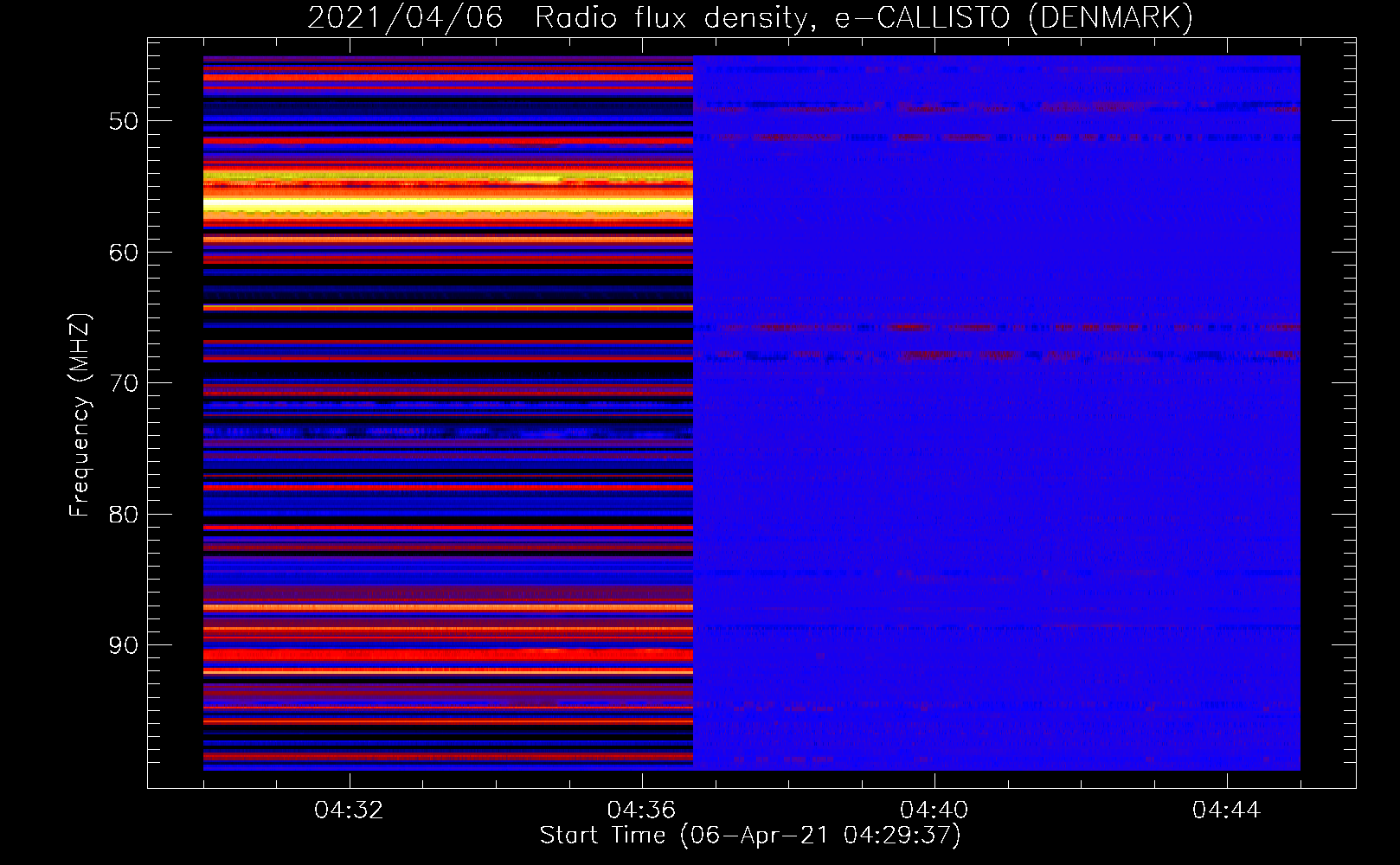Click the 90 frequency tick label

(124, 645)
